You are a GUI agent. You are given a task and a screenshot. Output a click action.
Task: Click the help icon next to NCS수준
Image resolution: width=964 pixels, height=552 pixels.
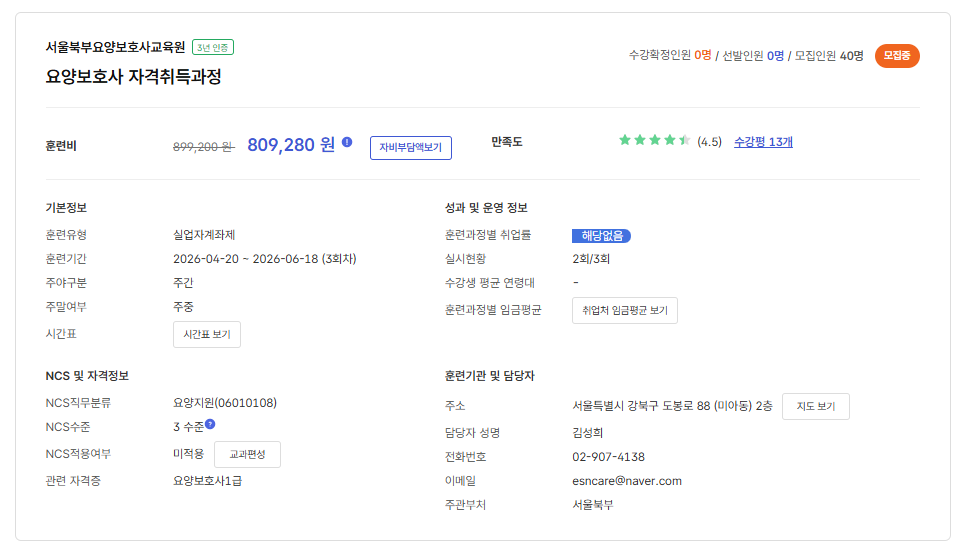coord(210,424)
